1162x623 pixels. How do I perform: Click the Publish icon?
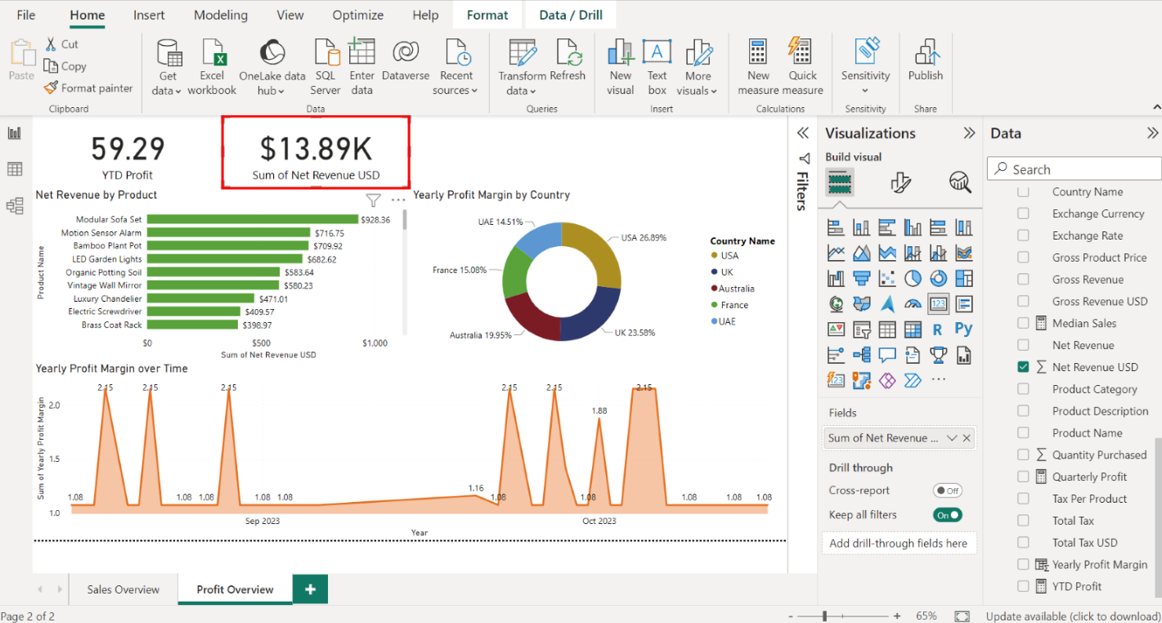(925, 54)
